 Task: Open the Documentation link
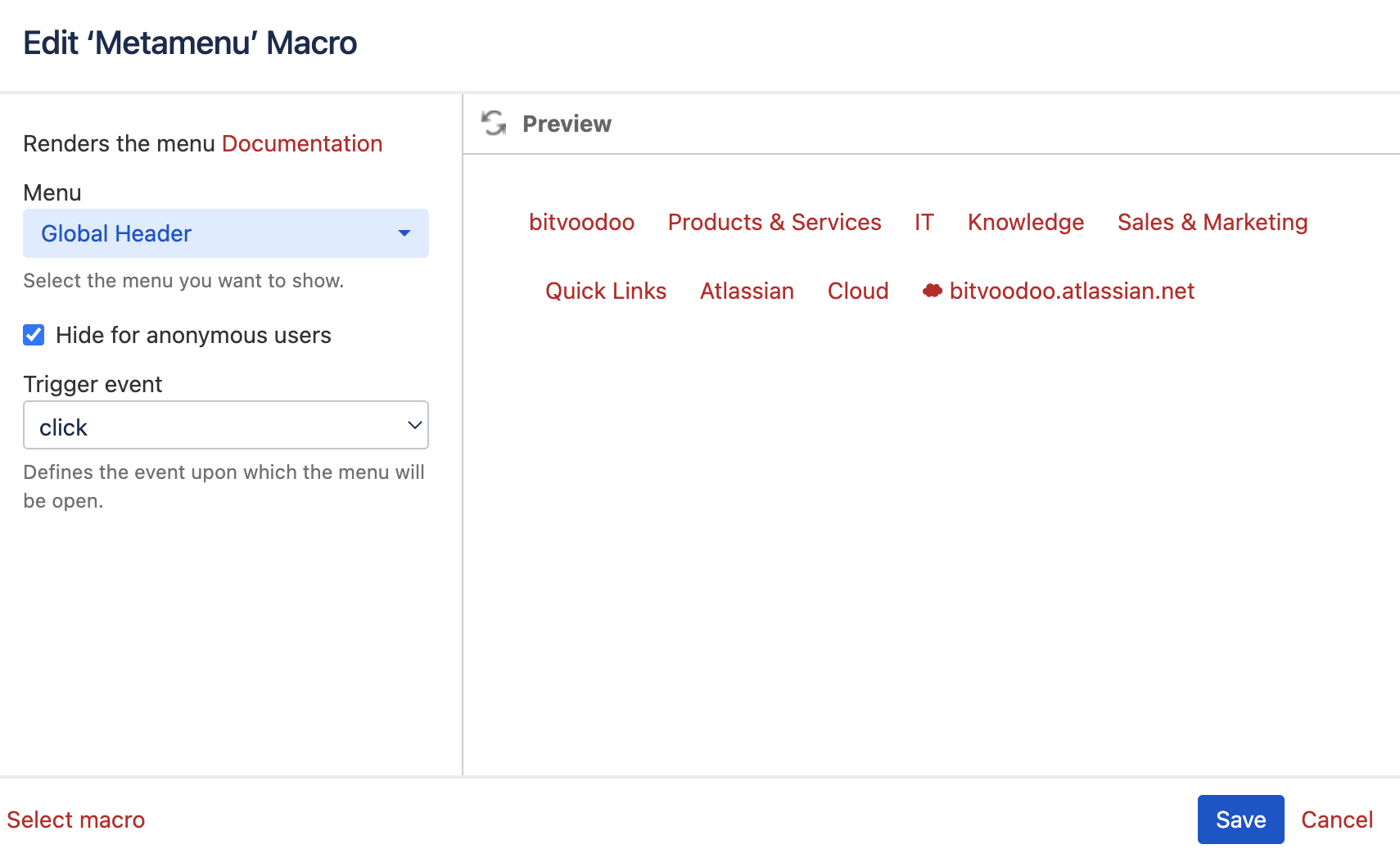302,144
